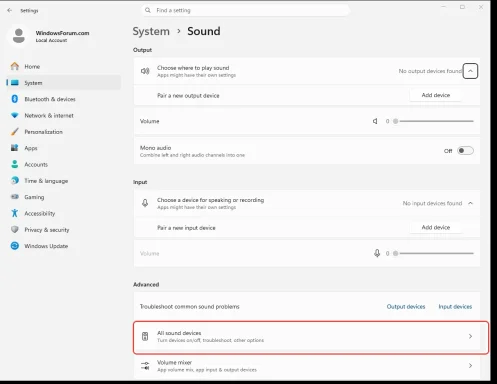497x384 pixels.
Task: Open Volume mixer chevron arrow
Action: pyautogui.click(x=470, y=366)
